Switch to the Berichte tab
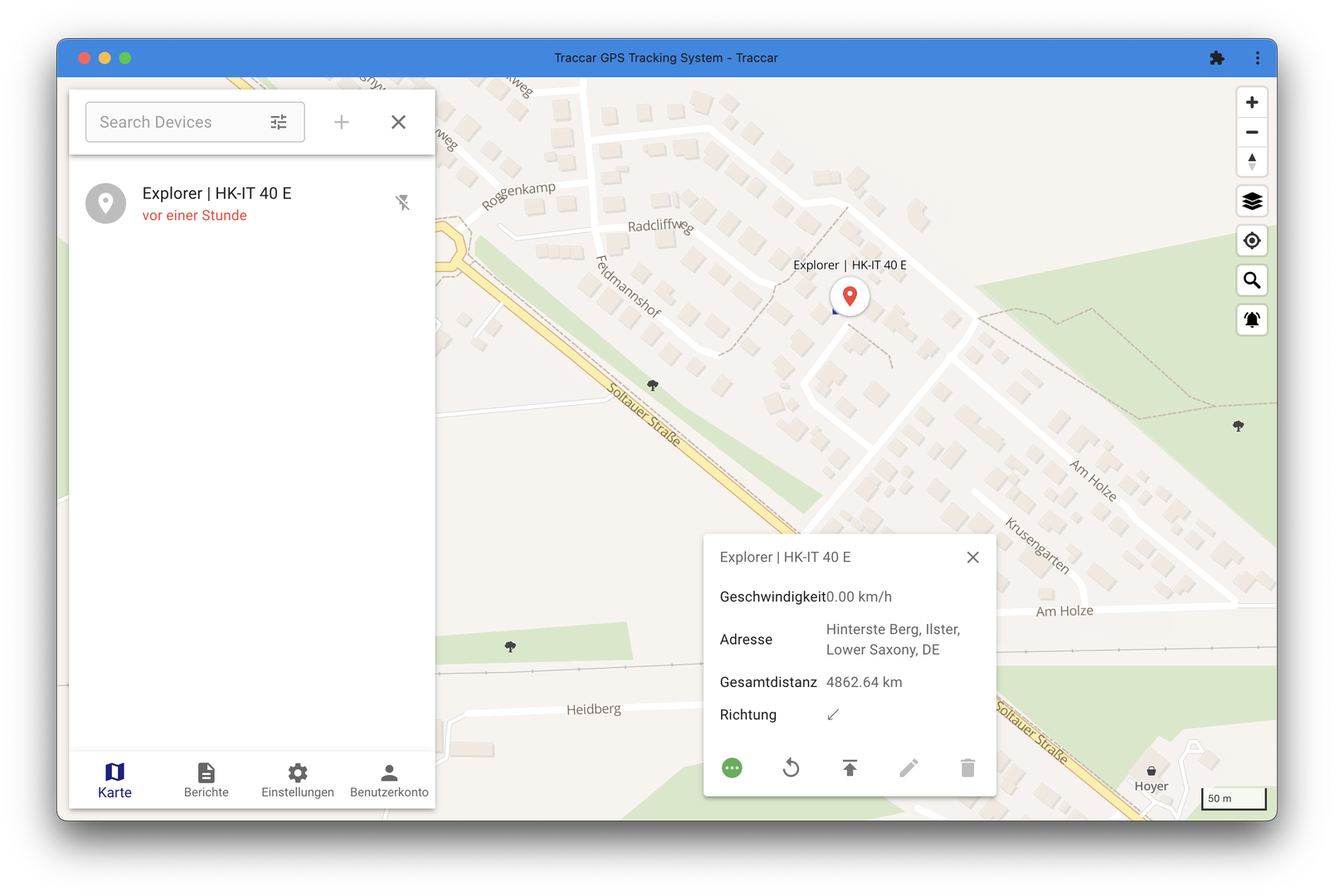Viewport: 1334px width, 896px height. [x=206, y=780]
